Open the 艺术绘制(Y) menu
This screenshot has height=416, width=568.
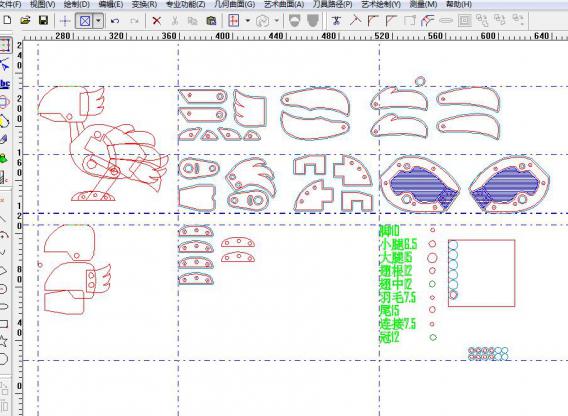pos(381,4)
